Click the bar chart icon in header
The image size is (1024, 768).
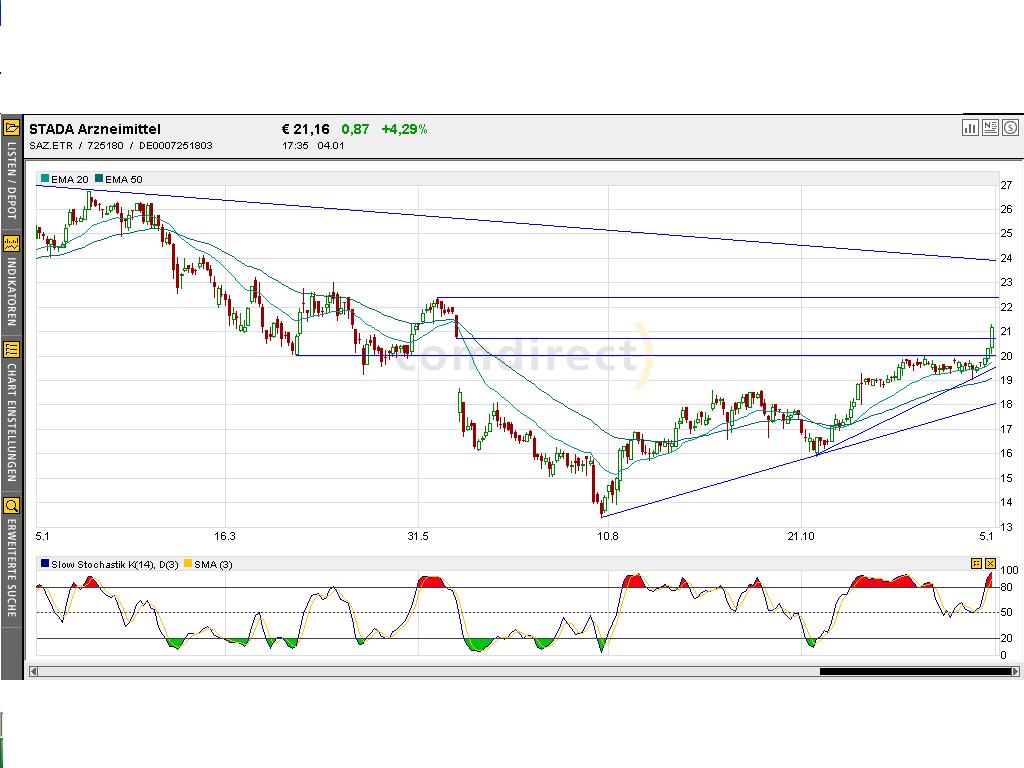(970, 128)
